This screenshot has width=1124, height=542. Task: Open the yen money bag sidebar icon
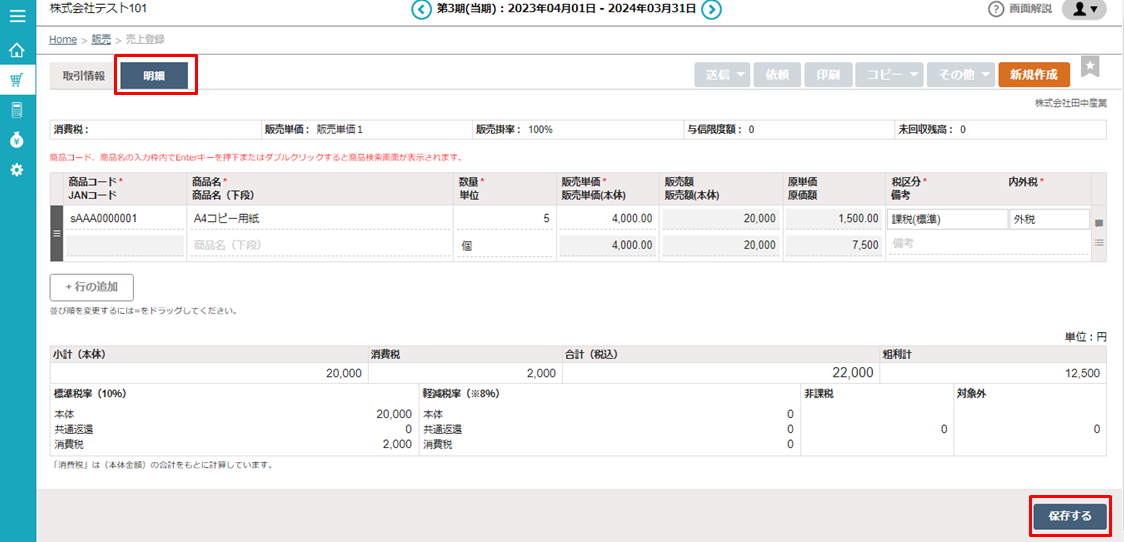pyautogui.click(x=17, y=140)
